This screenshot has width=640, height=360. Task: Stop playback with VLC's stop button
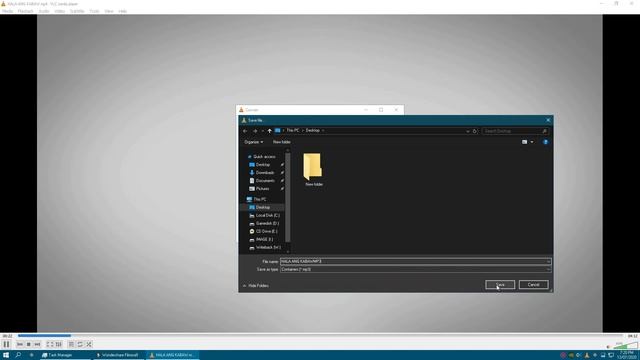[x=29, y=344]
